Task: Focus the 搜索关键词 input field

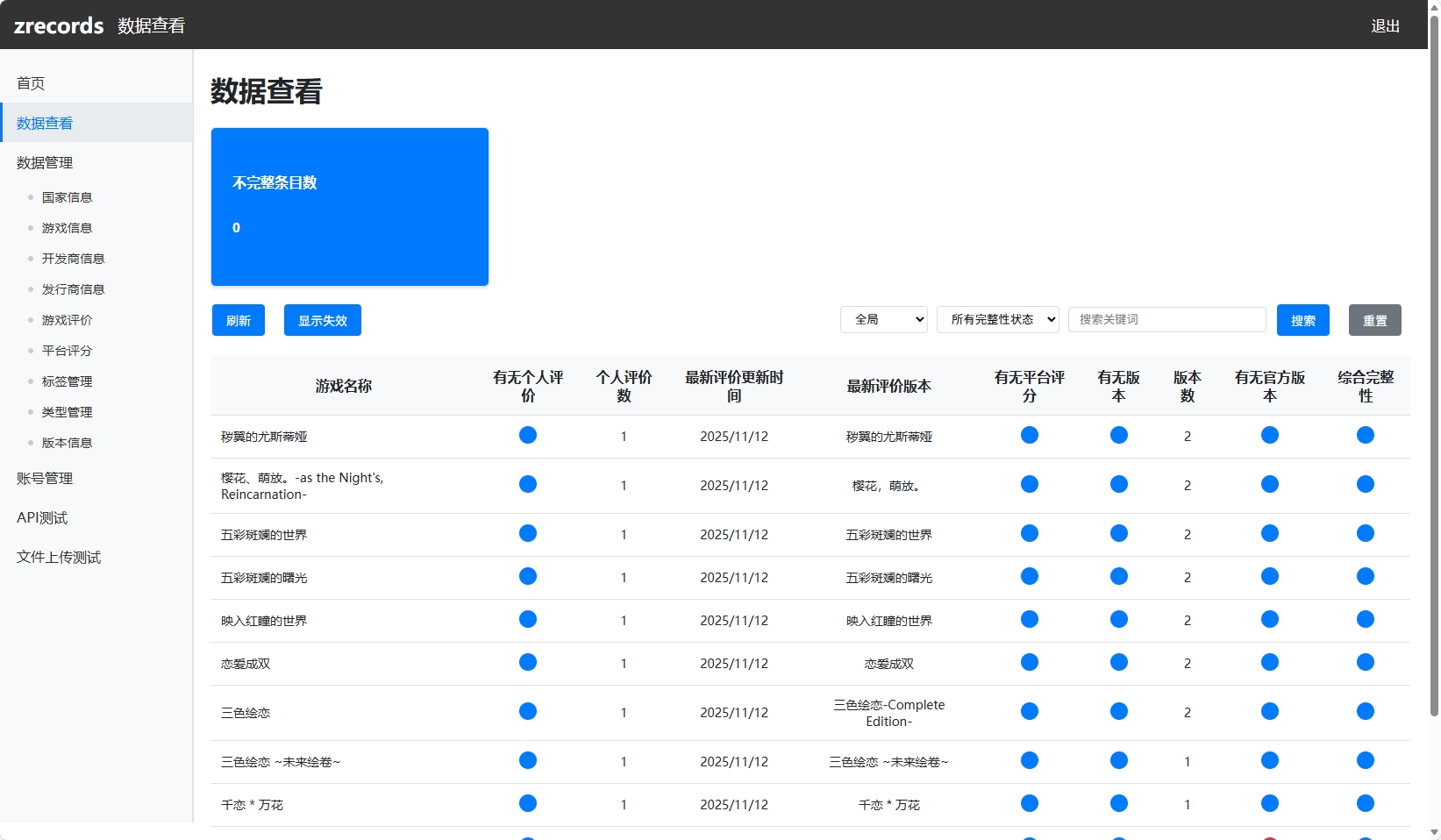Action: coord(1166,319)
